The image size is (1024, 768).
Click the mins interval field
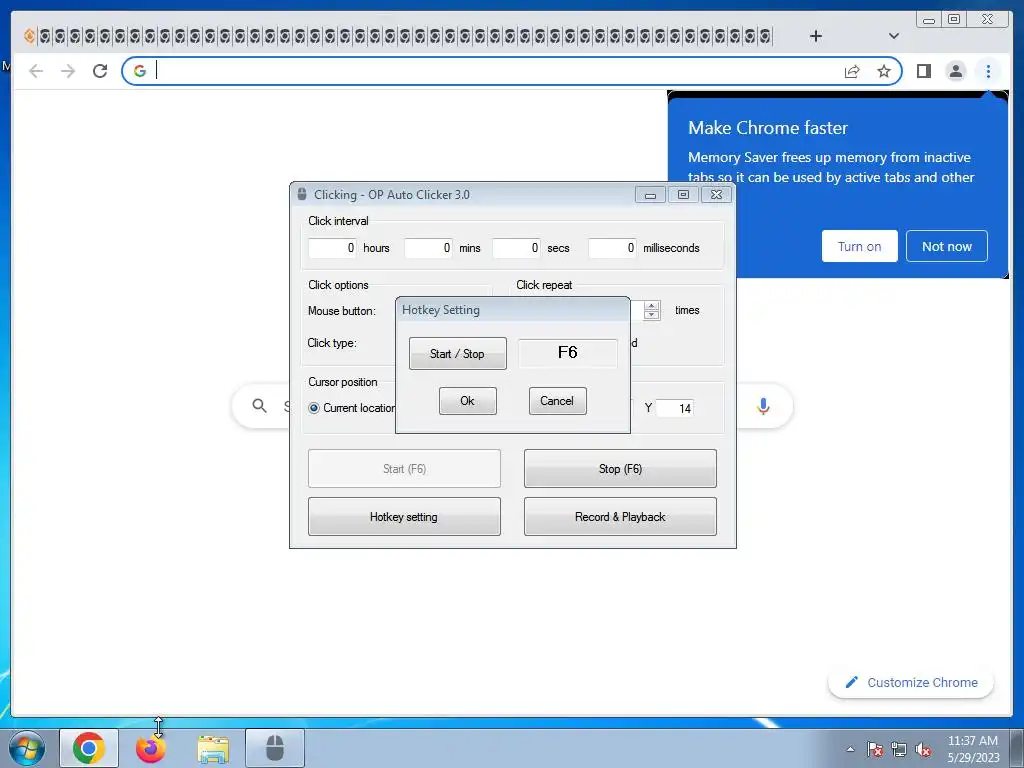click(428, 248)
